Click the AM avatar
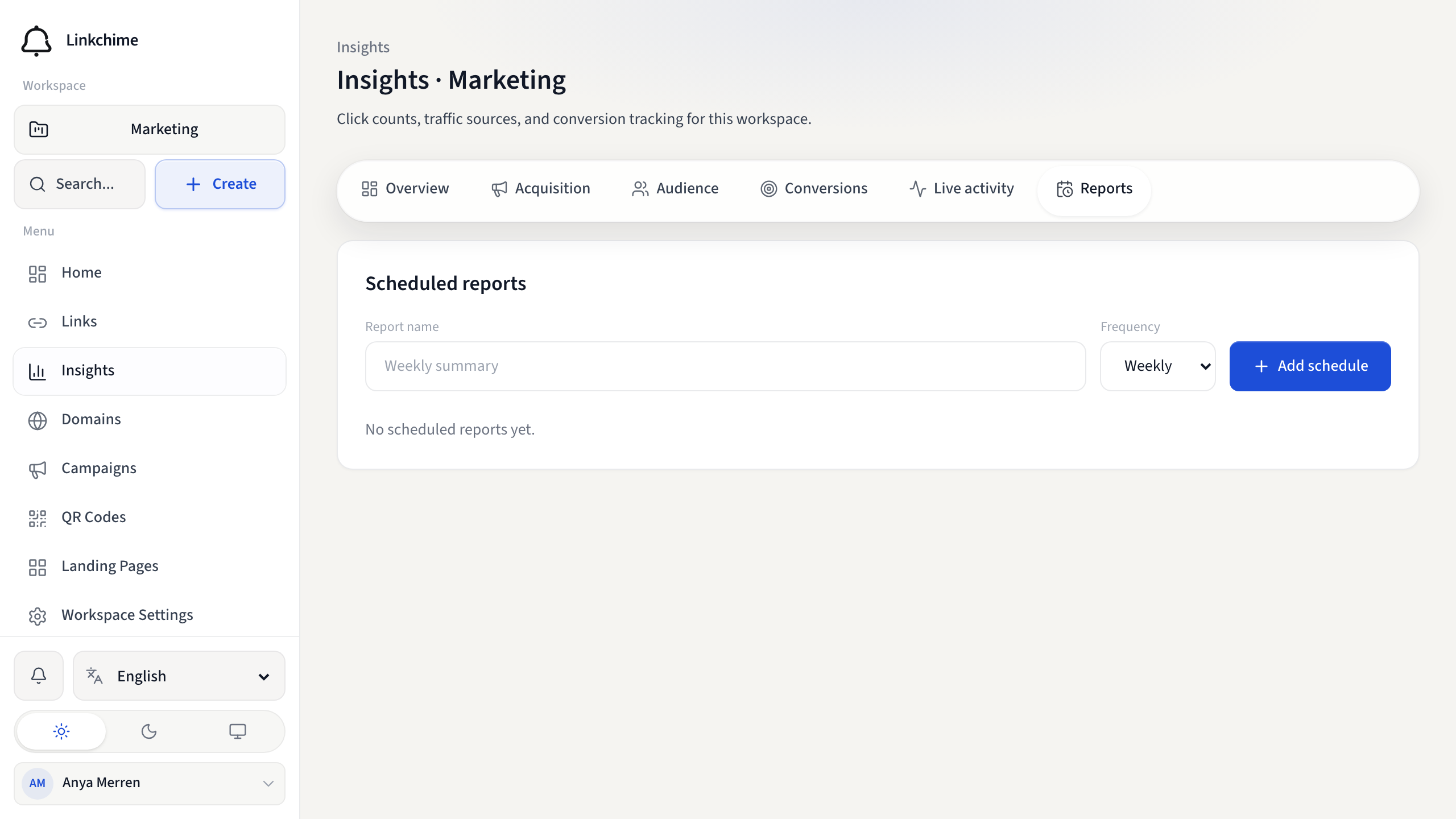Viewport: 1456px width, 819px height. click(38, 784)
